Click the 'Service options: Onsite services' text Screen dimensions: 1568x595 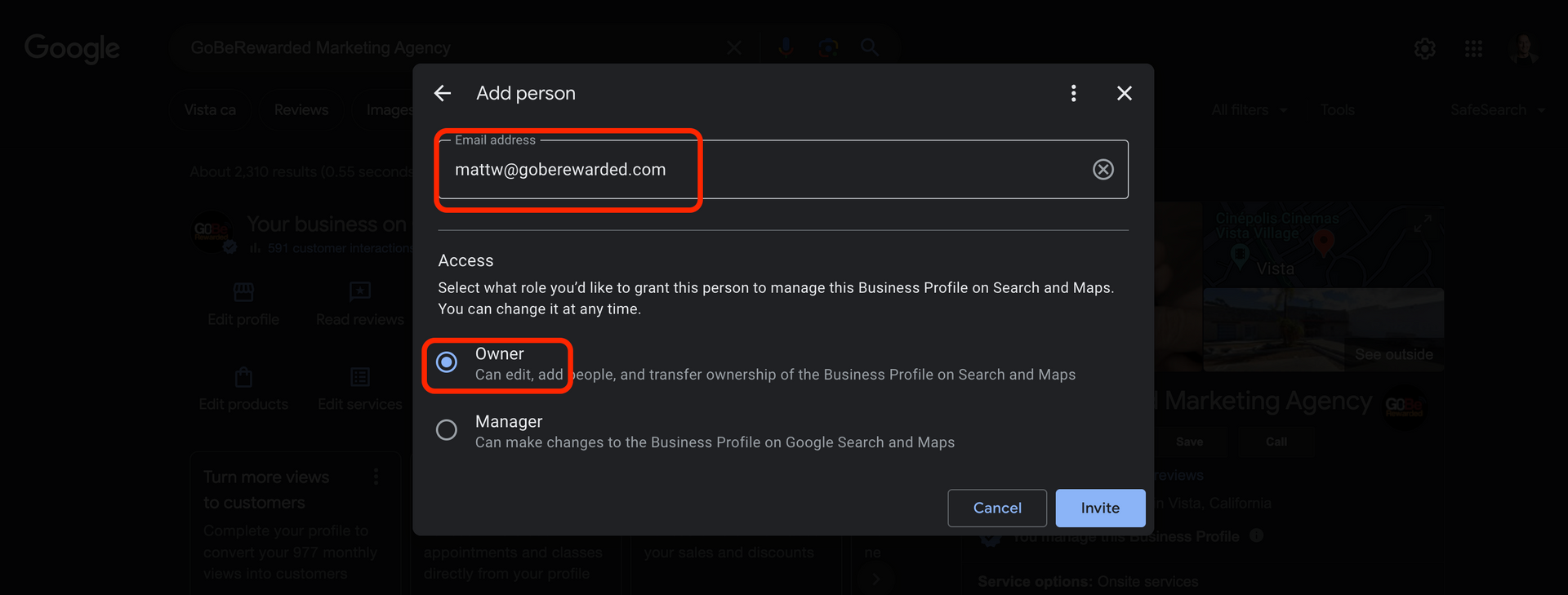[1088, 582]
